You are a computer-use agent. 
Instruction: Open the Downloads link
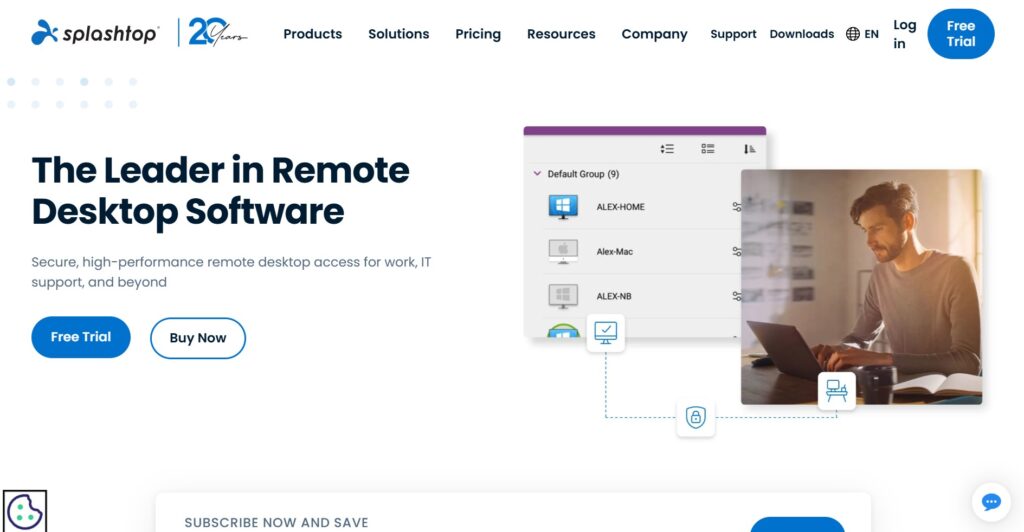click(801, 34)
